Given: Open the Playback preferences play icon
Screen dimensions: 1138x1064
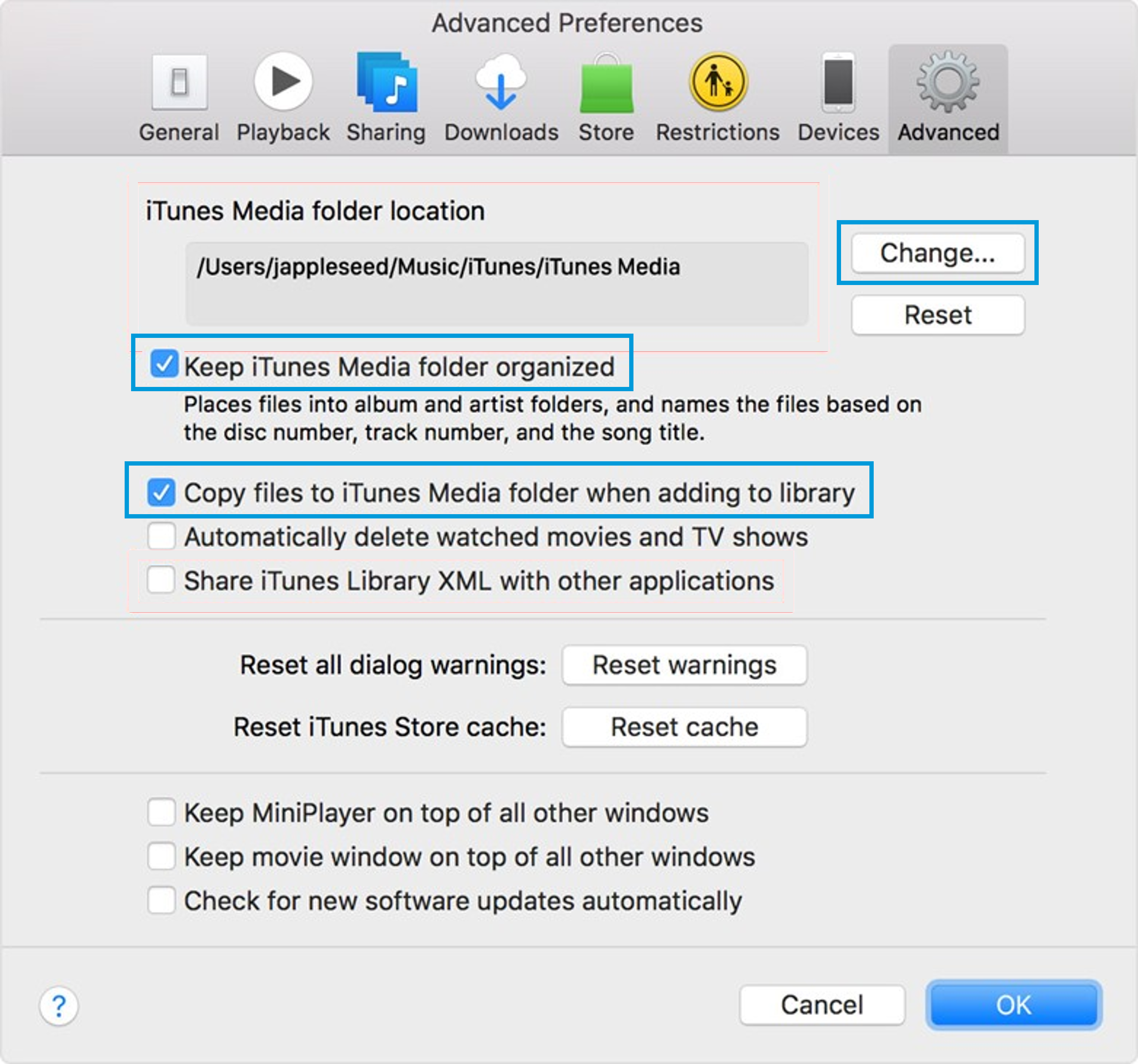Looking at the screenshot, I should pyautogui.click(x=283, y=81).
